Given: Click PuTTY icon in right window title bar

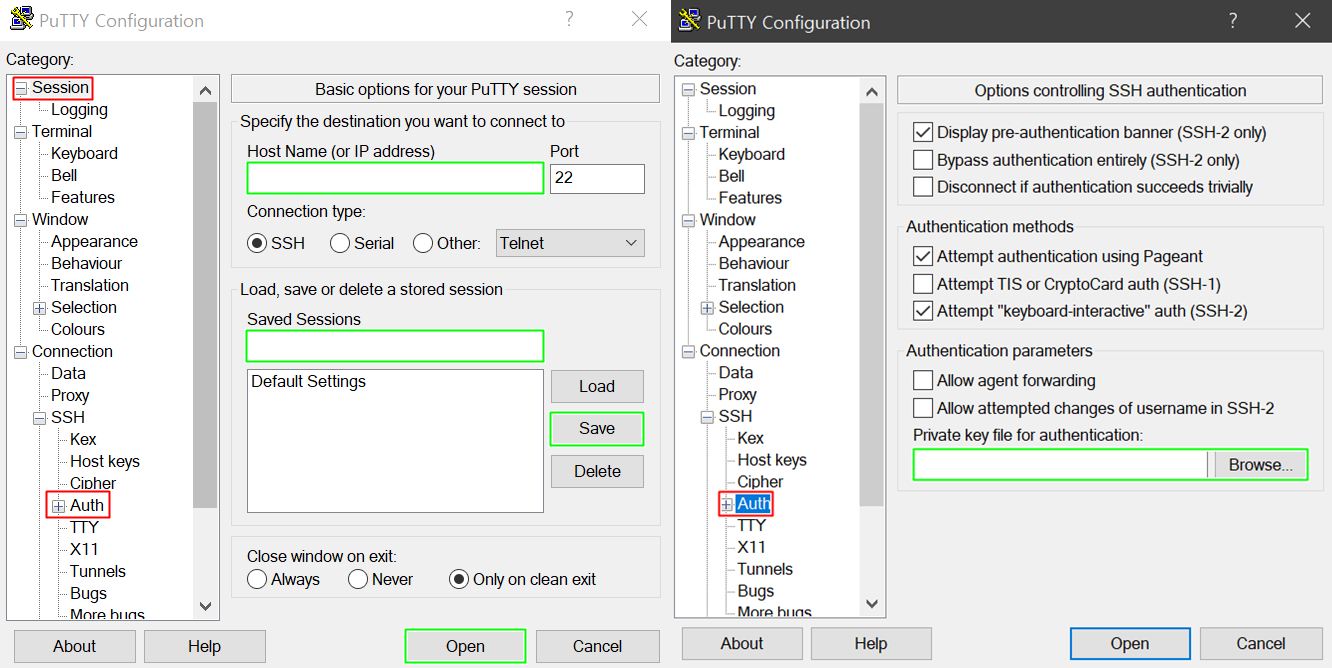Looking at the screenshot, I should click(689, 20).
